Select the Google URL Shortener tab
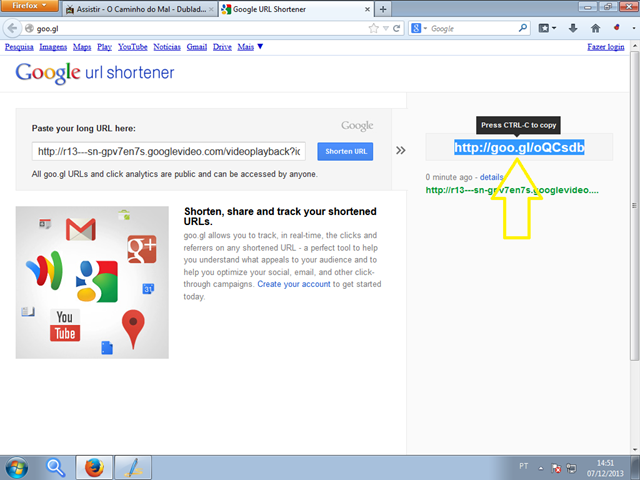Image resolution: width=640 pixels, height=480 pixels. point(296,9)
